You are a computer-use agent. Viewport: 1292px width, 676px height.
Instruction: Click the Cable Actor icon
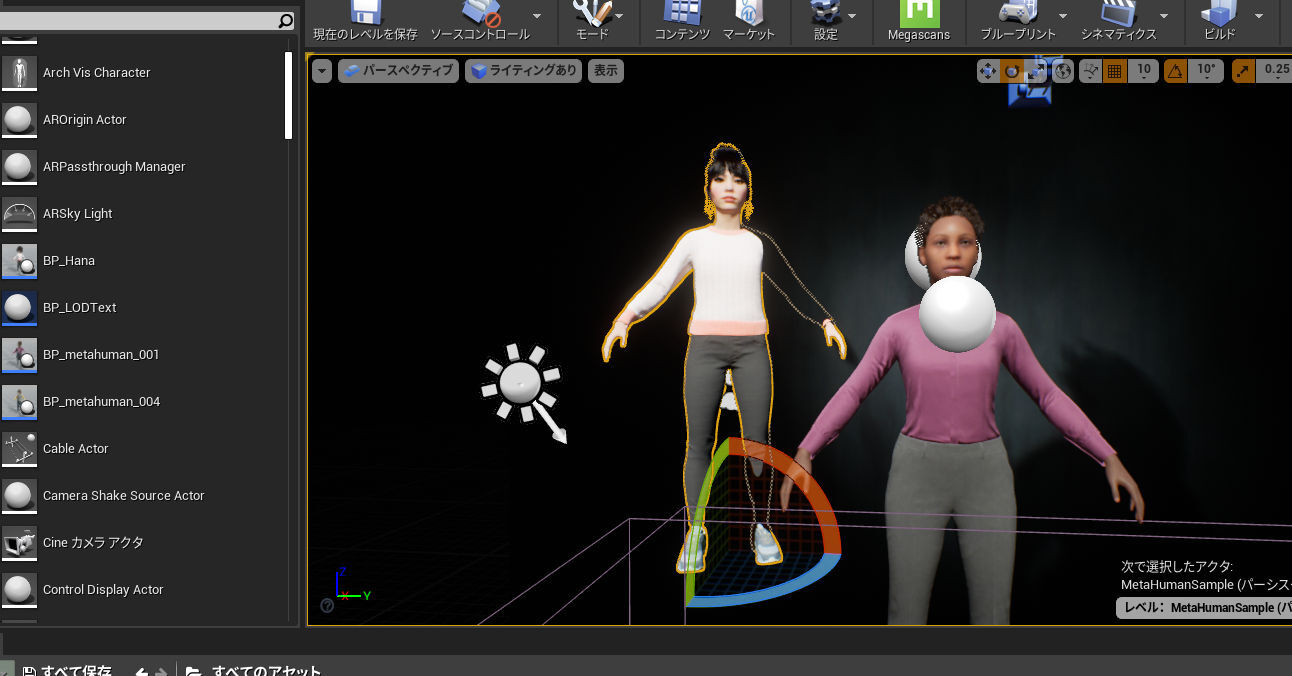click(x=19, y=448)
